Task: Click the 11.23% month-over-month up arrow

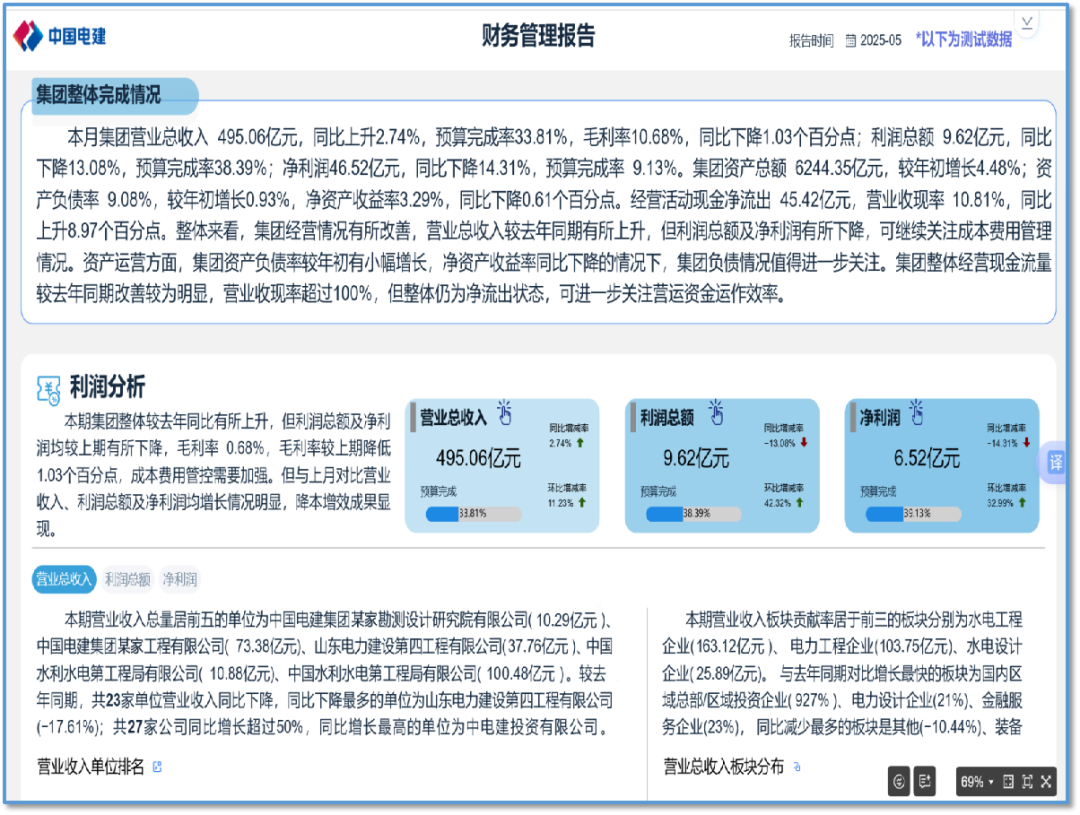Action: point(582,502)
